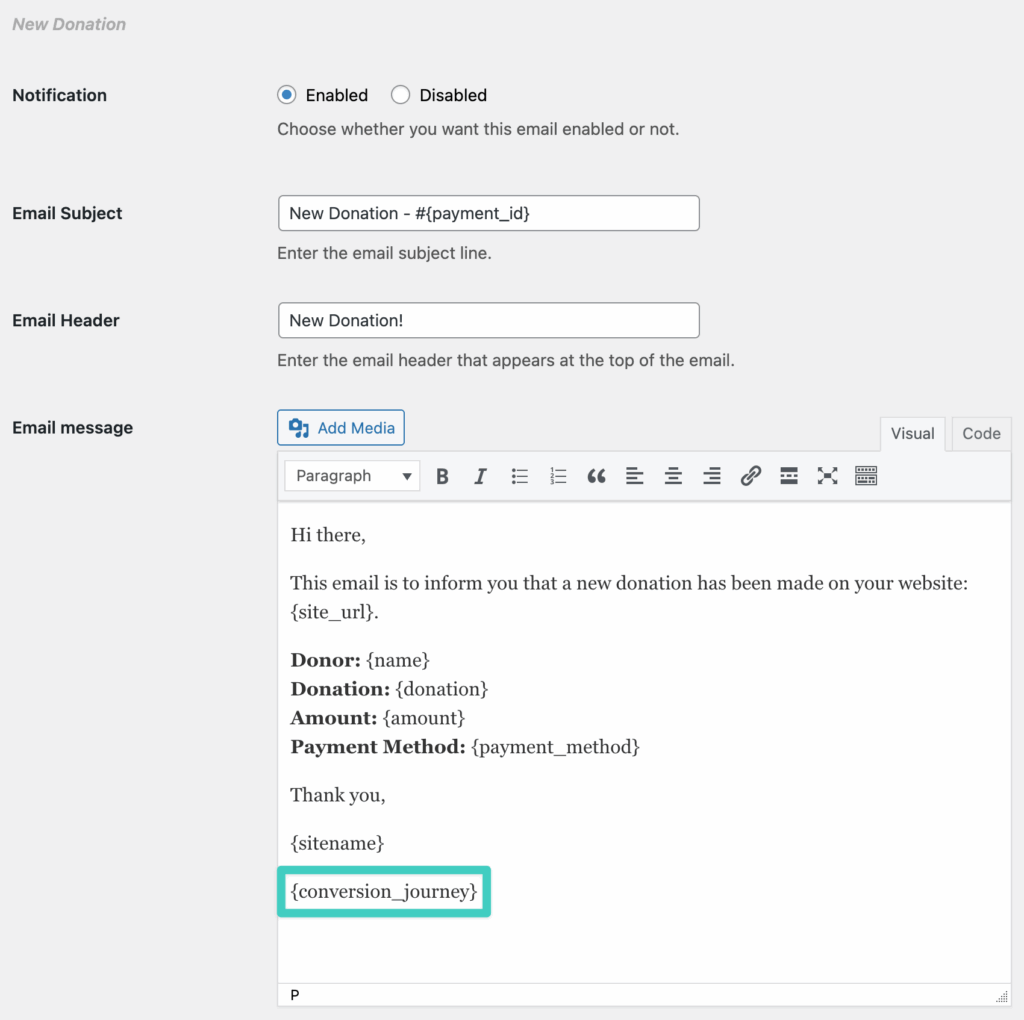The height and width of the screenshot is (1020, 1024).
Task: Align text to the right
Action: (712, 476)
